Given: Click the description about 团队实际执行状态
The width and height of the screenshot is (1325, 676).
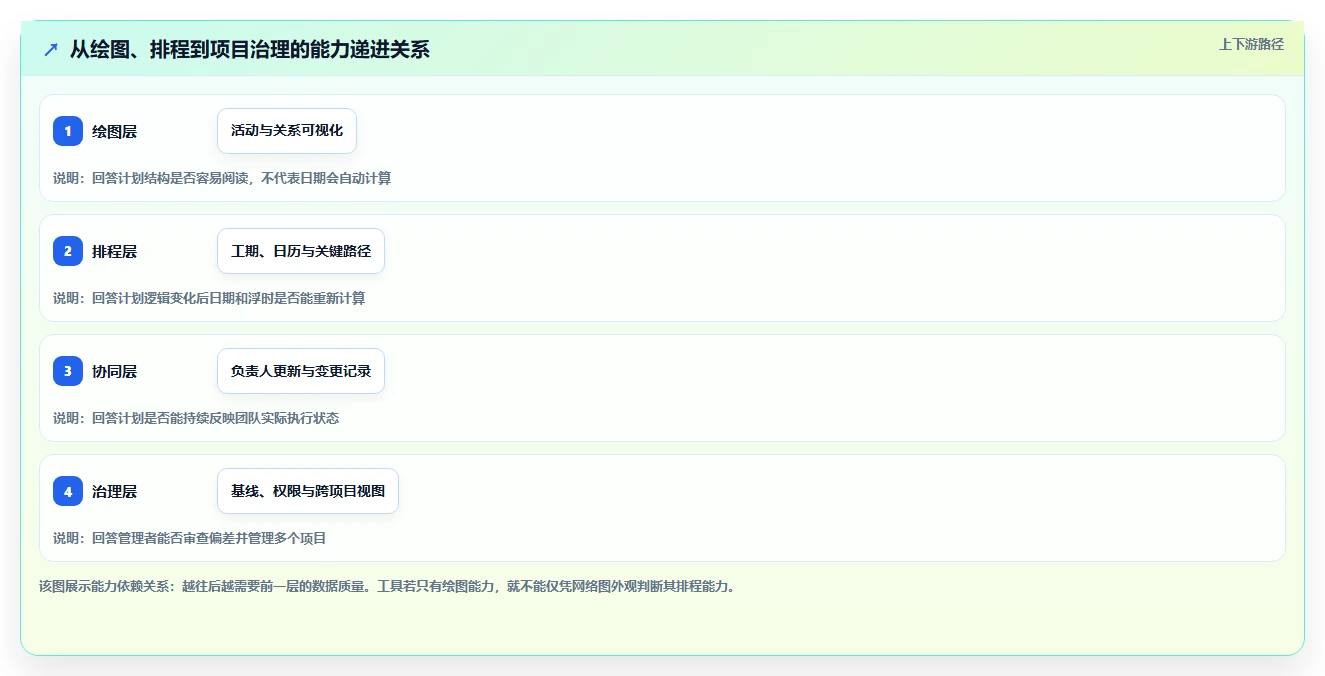Looking at the screenshot, I should coord(196,418).
